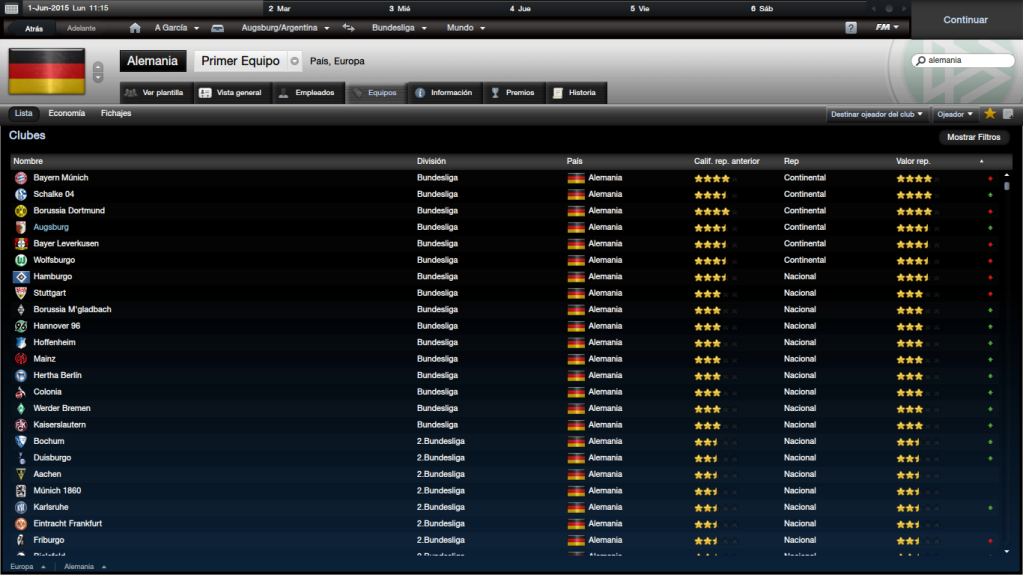Expand the Bundesliga dropdown in navigation bar

tap(399, 28)
